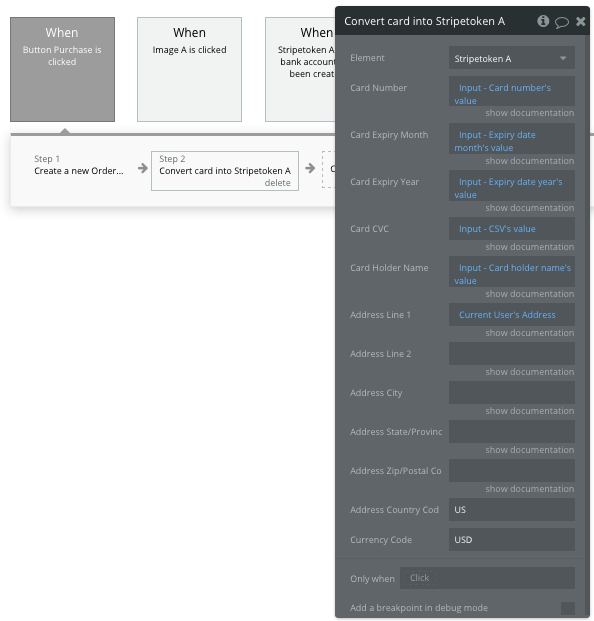Viewport: 594px width, 621px height.
Task: Click the Currency Code field containing USD
Action: click(512, 539)
